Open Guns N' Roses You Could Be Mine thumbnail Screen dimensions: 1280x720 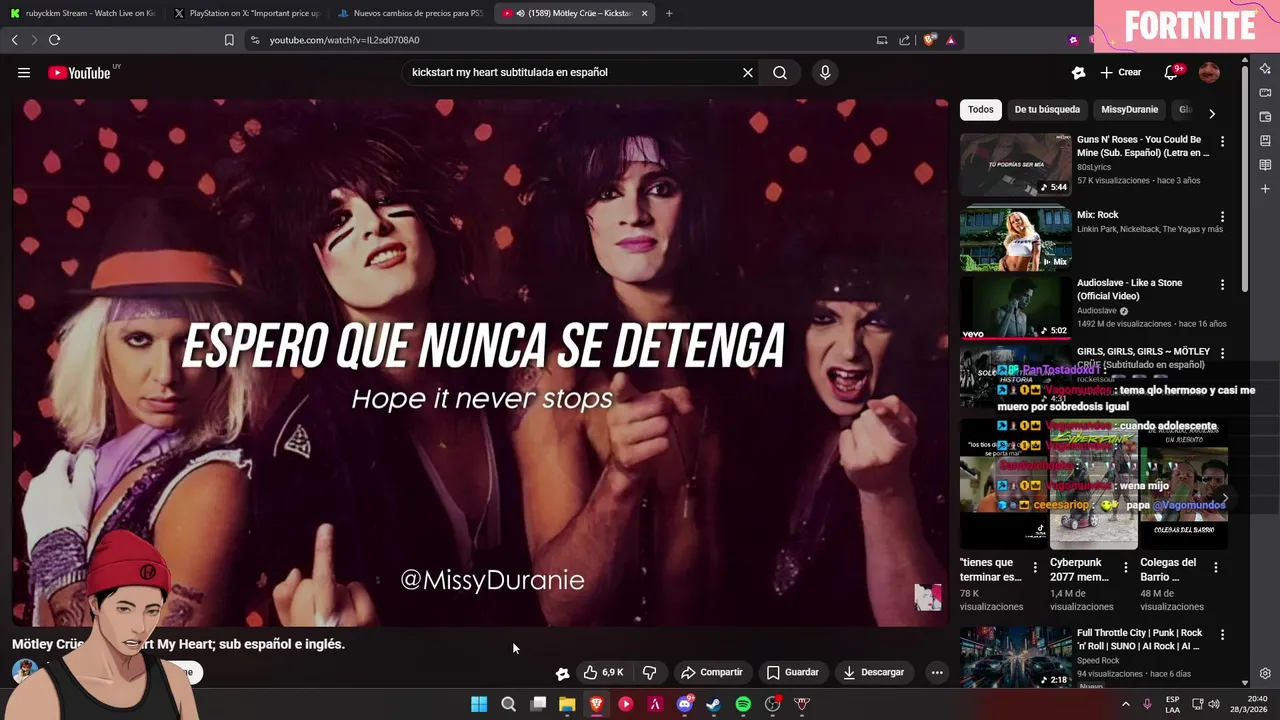click(x=1015, y=165)
